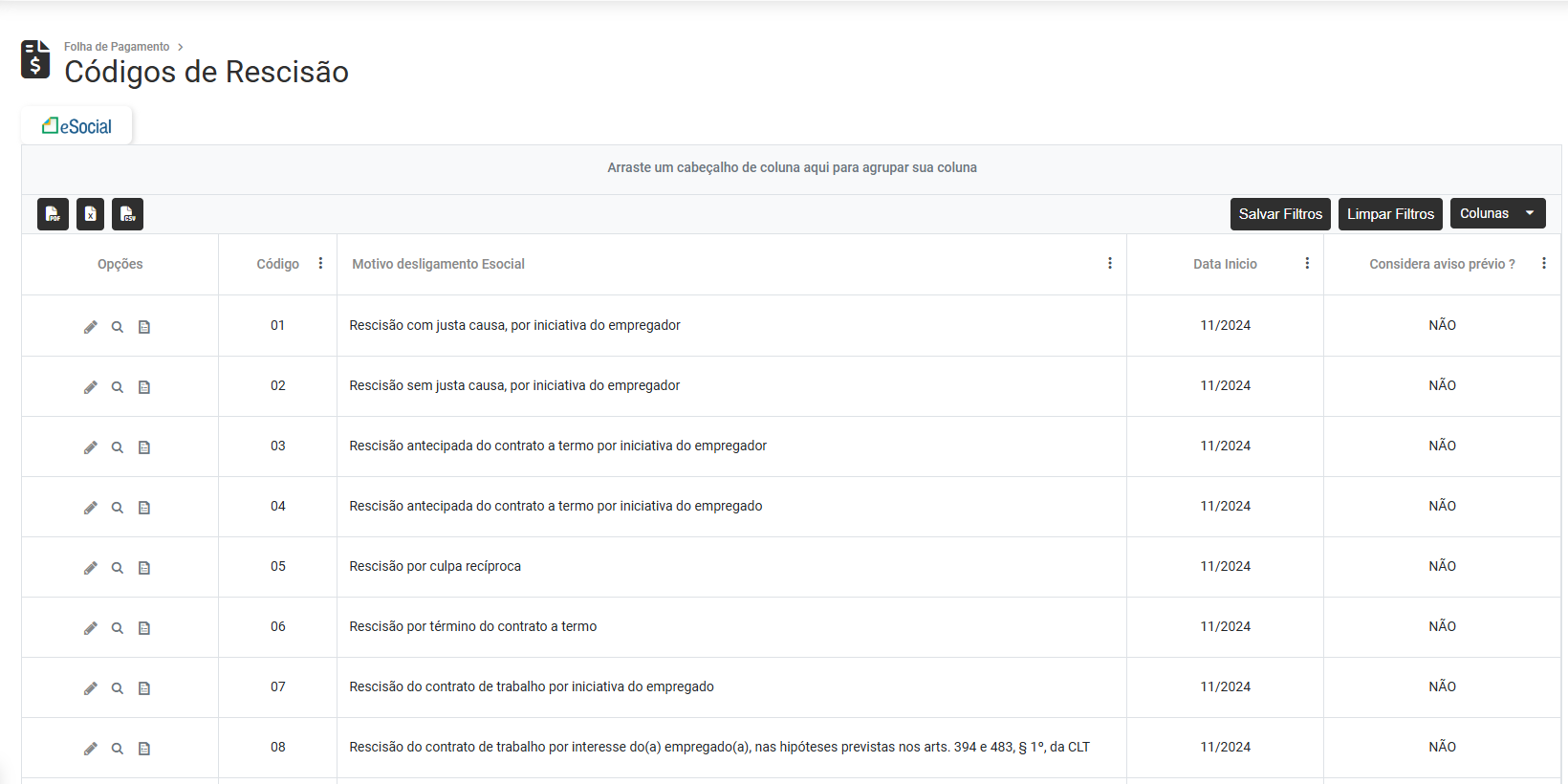Open Data Inicio column options menu

(1307, 264)
